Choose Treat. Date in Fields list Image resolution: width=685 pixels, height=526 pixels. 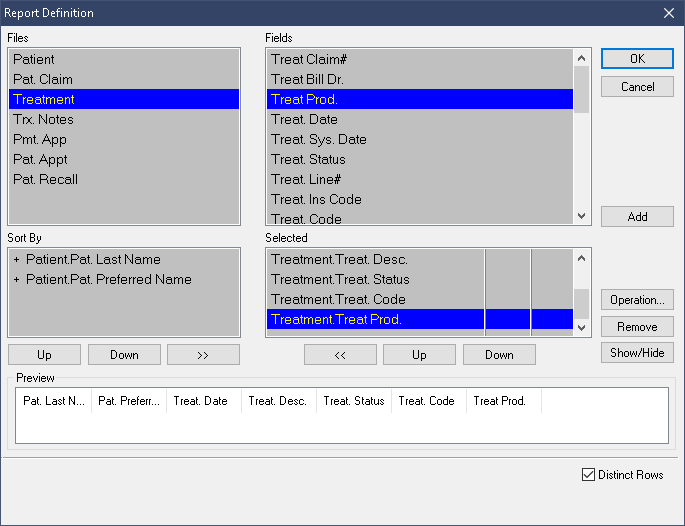coord(305,120)
